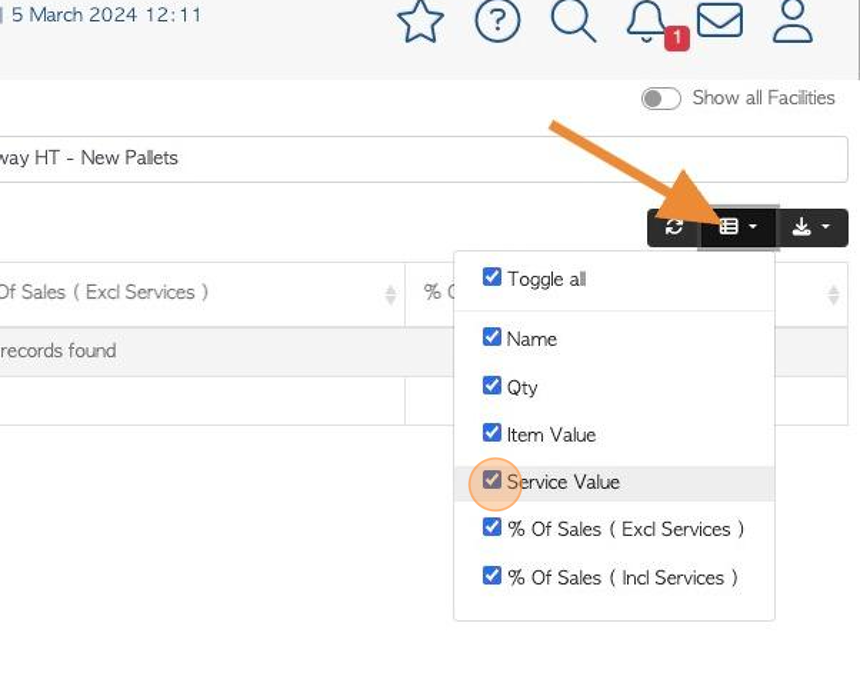This screenshot has height=686, width=860.
Task: Click the 'Show all Facilities' label
Action: [763, 98]
